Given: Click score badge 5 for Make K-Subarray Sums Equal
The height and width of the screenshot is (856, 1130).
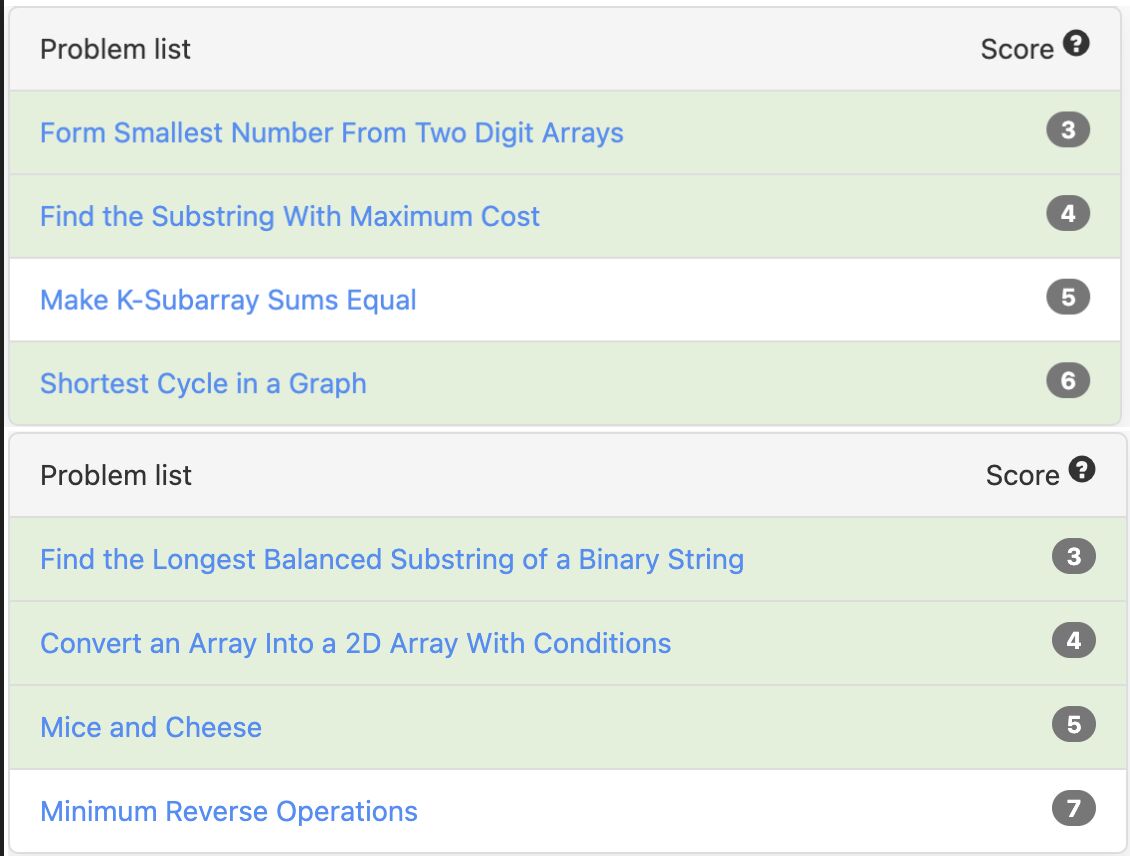Looking at the screenshot, I should click(1068, 297).
